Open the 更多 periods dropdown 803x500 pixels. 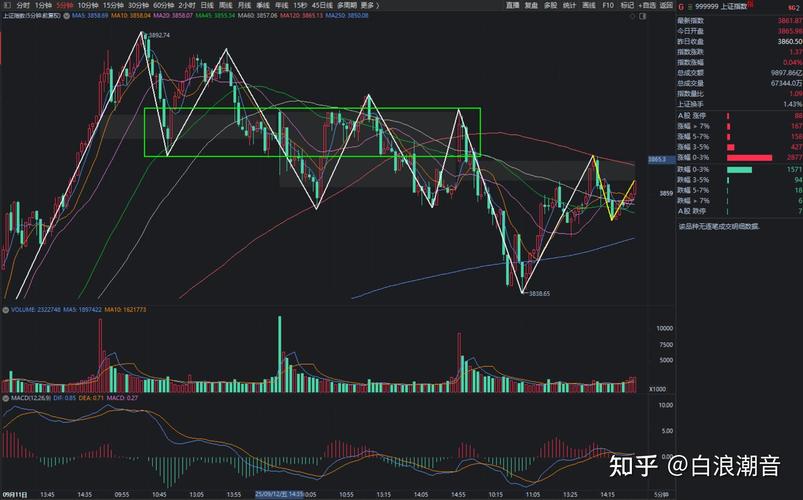tap(368, 5)
